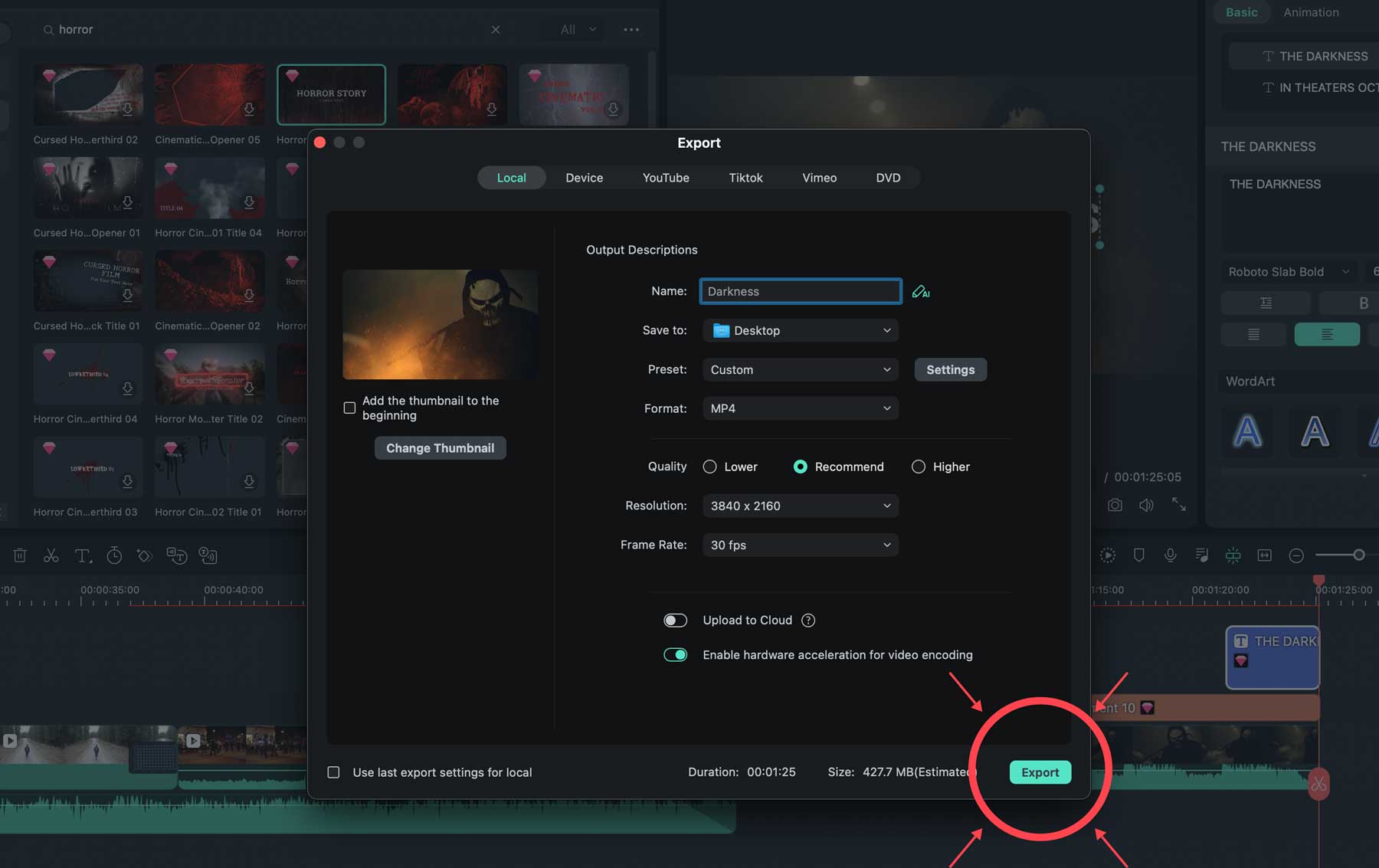Click the delete clip trash icon
The image size is (1379, 868).
[20, 555]
